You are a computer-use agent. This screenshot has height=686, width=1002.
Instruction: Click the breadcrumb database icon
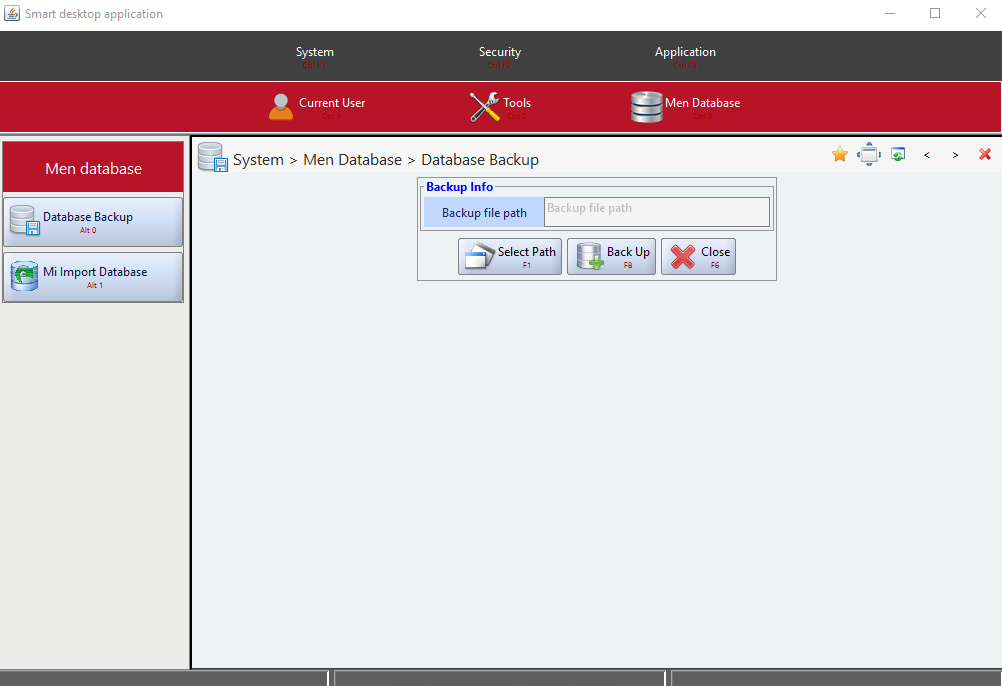pos(212,157)
